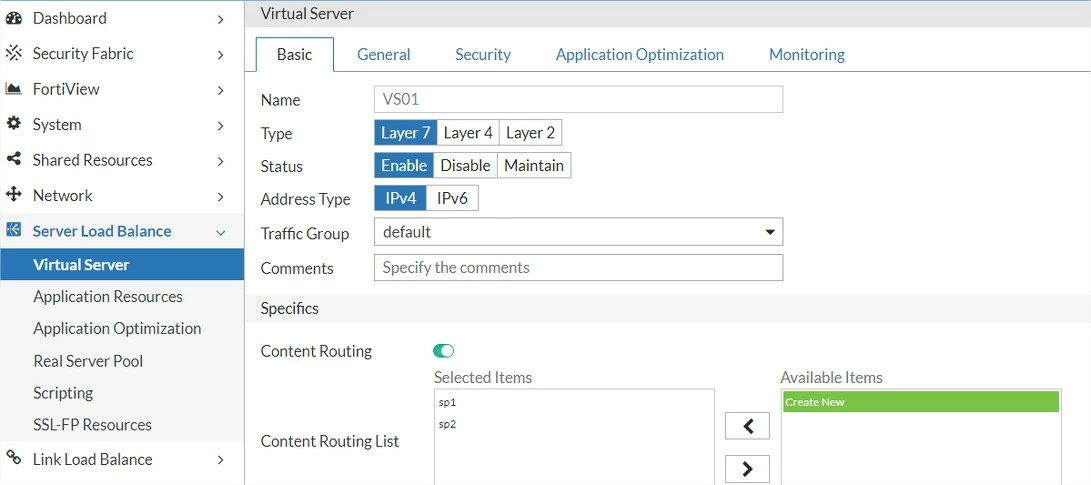Click the FortiView menu label
Screen dimensions: 1091x485
[66, 89]
